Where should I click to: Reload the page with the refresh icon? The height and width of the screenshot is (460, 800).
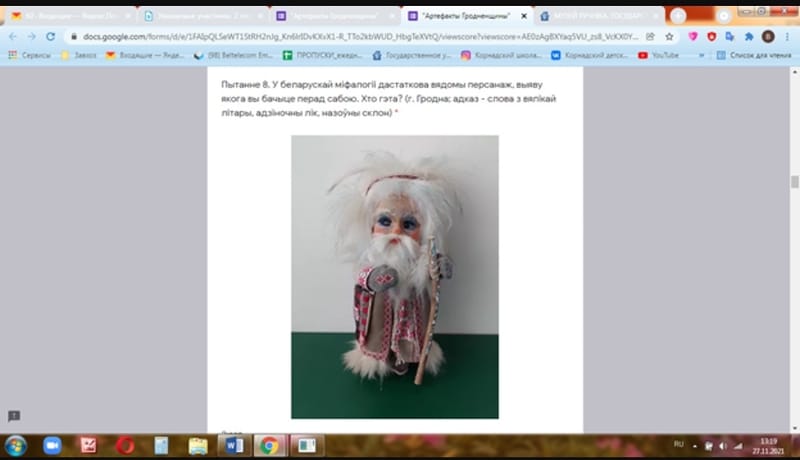pos(50,36)
